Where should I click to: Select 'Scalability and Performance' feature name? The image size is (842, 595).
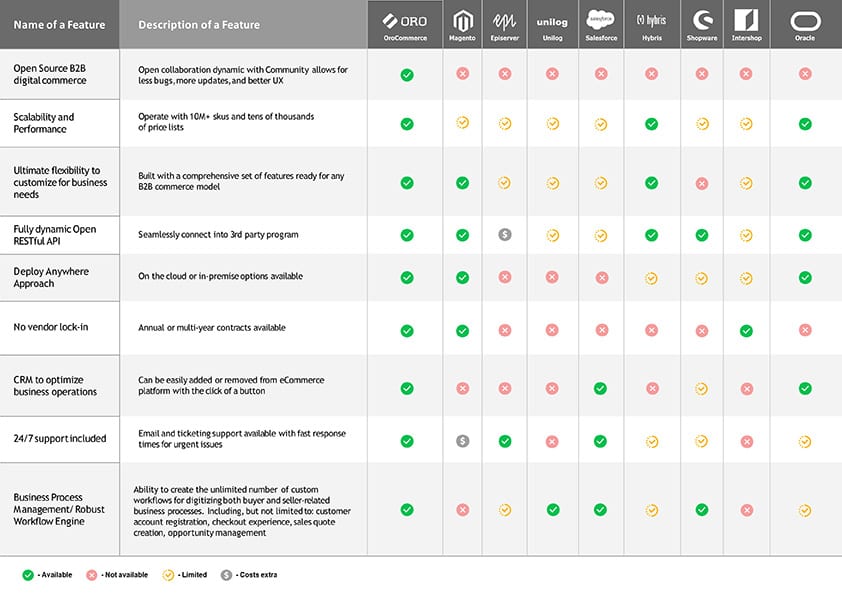[x=43, y=123]
